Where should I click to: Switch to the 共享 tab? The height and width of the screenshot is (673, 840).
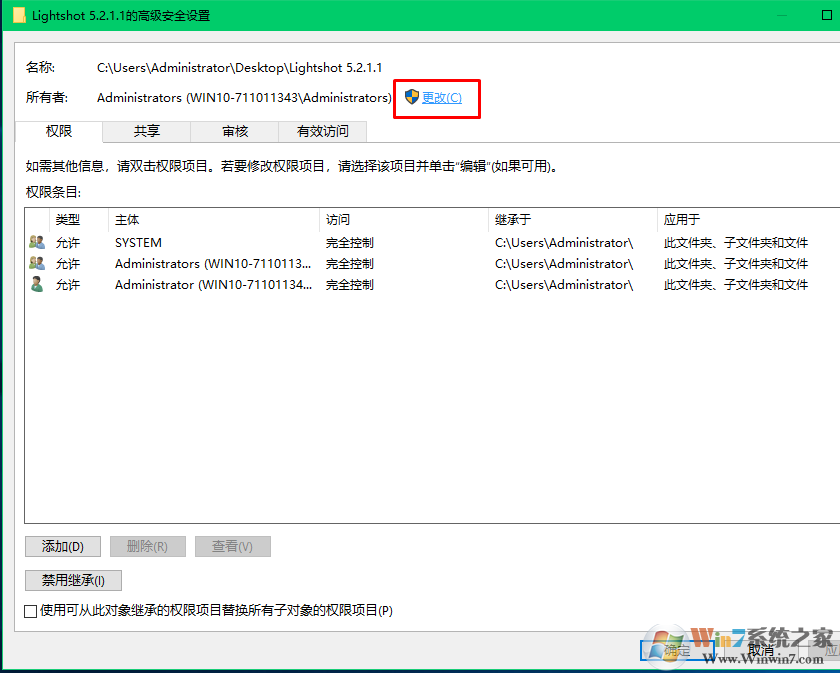[x=146, y=131]
